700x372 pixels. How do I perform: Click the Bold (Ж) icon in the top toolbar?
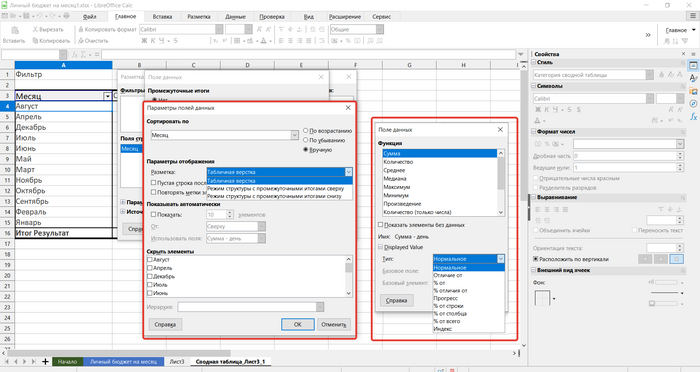(144, 41)
